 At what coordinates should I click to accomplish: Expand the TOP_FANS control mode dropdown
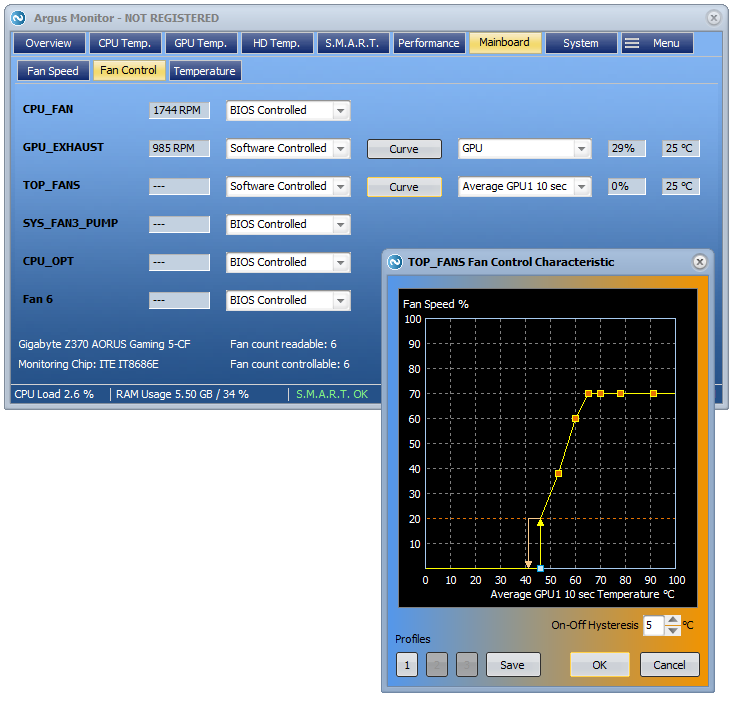[x=341, y=187]
